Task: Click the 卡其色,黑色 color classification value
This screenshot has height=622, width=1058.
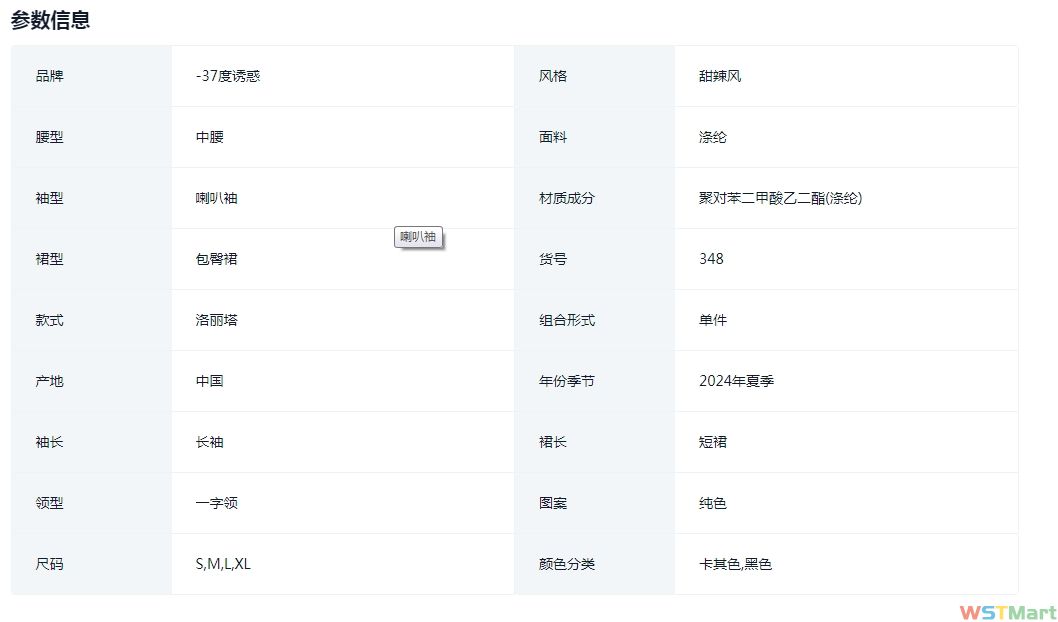Action: 736,564
